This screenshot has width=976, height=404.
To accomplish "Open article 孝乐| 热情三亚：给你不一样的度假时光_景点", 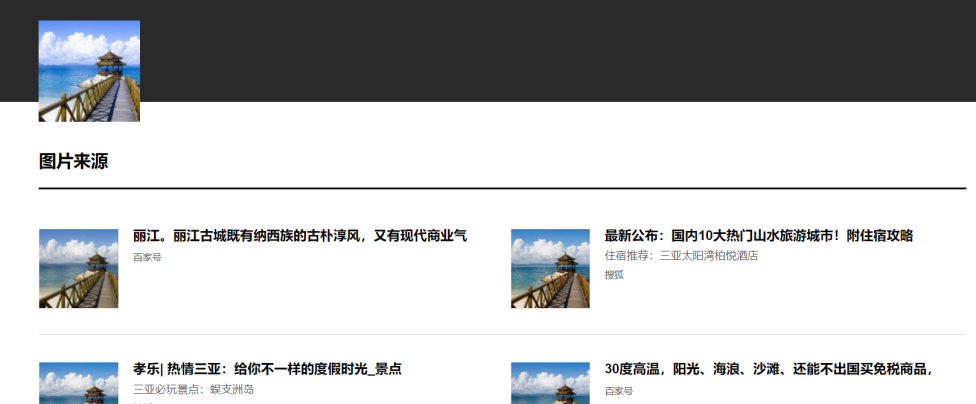I will tap(267, 369).
